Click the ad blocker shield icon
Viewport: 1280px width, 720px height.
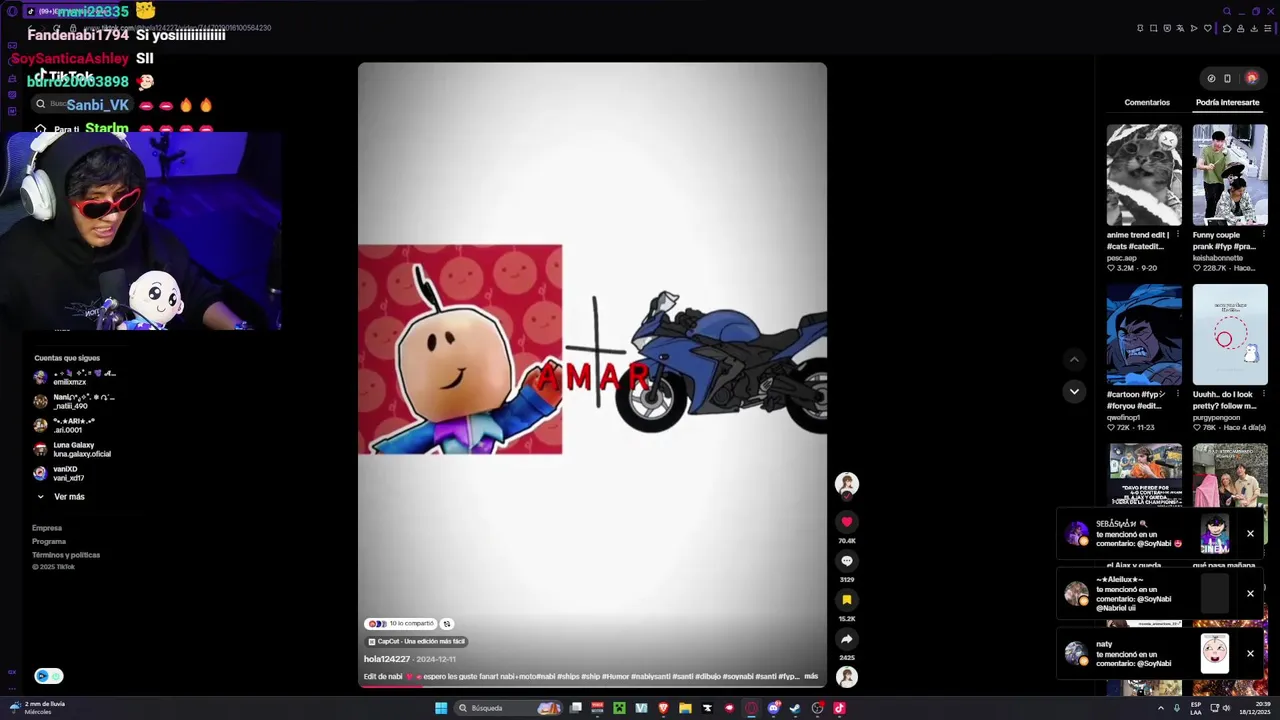tap(1167, 28)
